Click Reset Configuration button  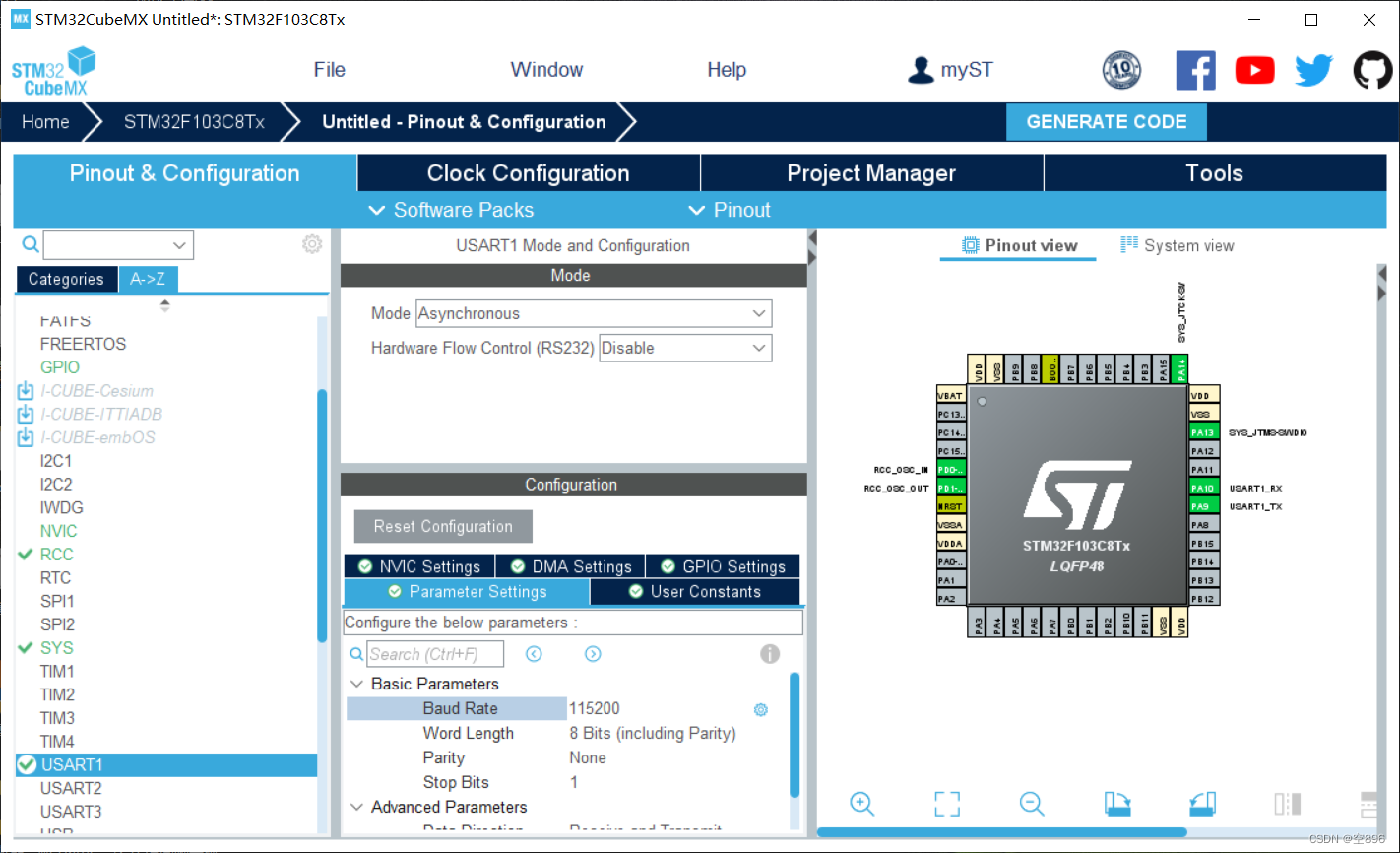[443, 526]
